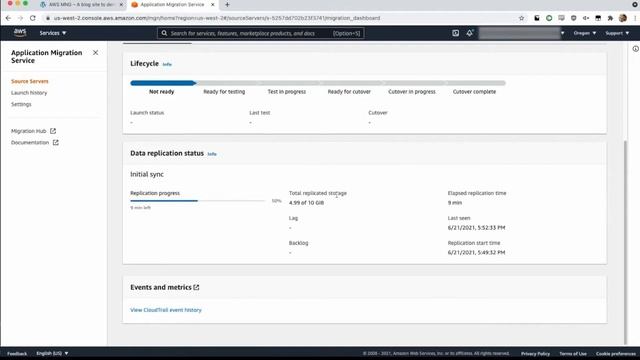The image size is (640, 360).
Task: Go back with the browser back arrow
Action: click(8, 18)
